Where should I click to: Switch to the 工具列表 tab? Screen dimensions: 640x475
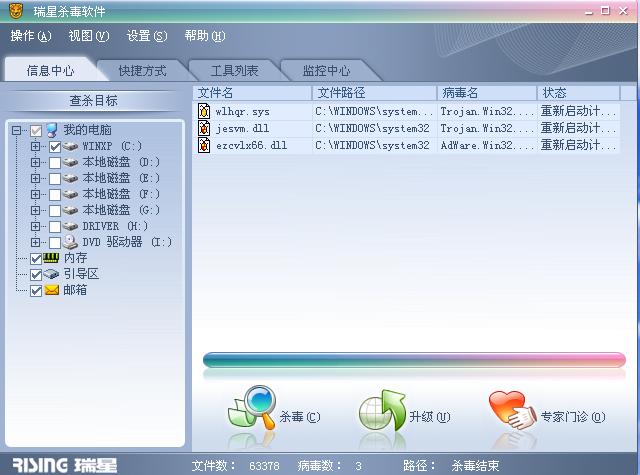click(234, 70)
